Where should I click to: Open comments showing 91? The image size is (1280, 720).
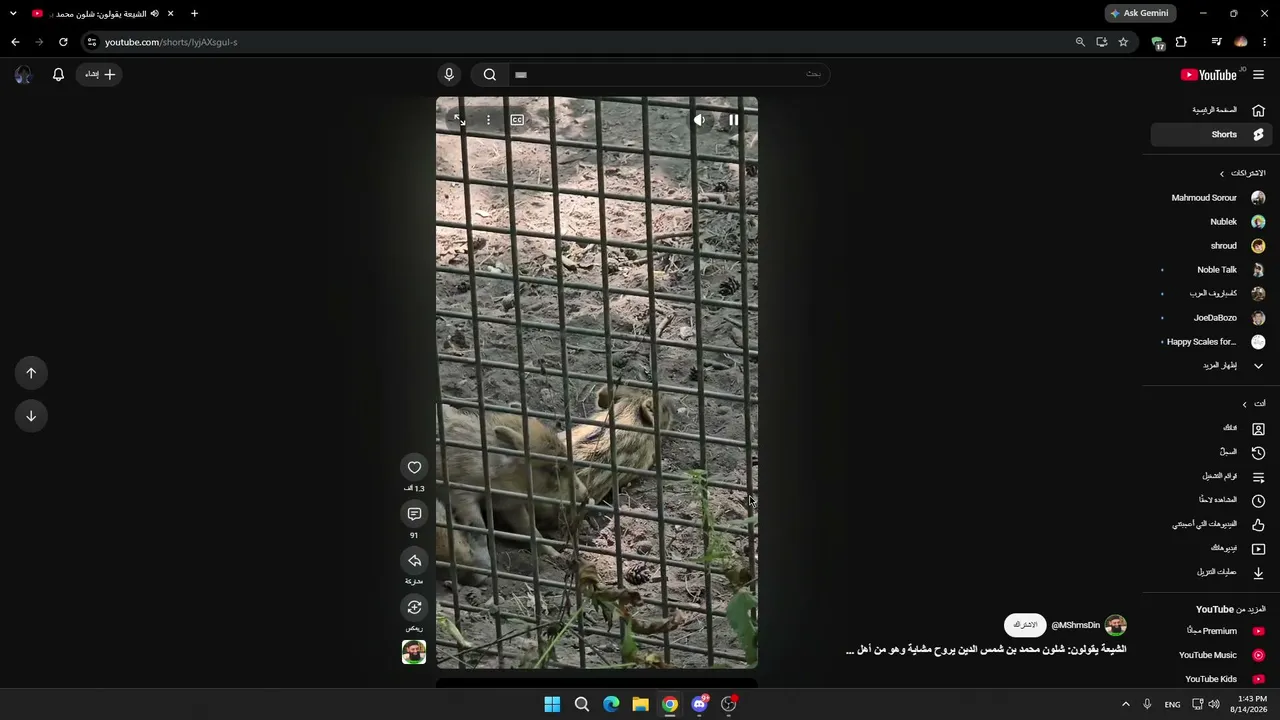[x=414, y=514]
